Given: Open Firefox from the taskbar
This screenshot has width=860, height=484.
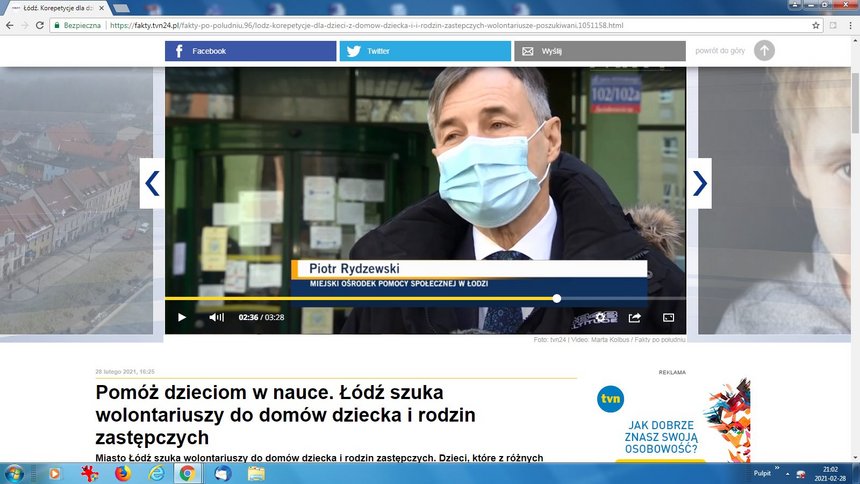Looking at the screenshot, I should pos(122,473).
